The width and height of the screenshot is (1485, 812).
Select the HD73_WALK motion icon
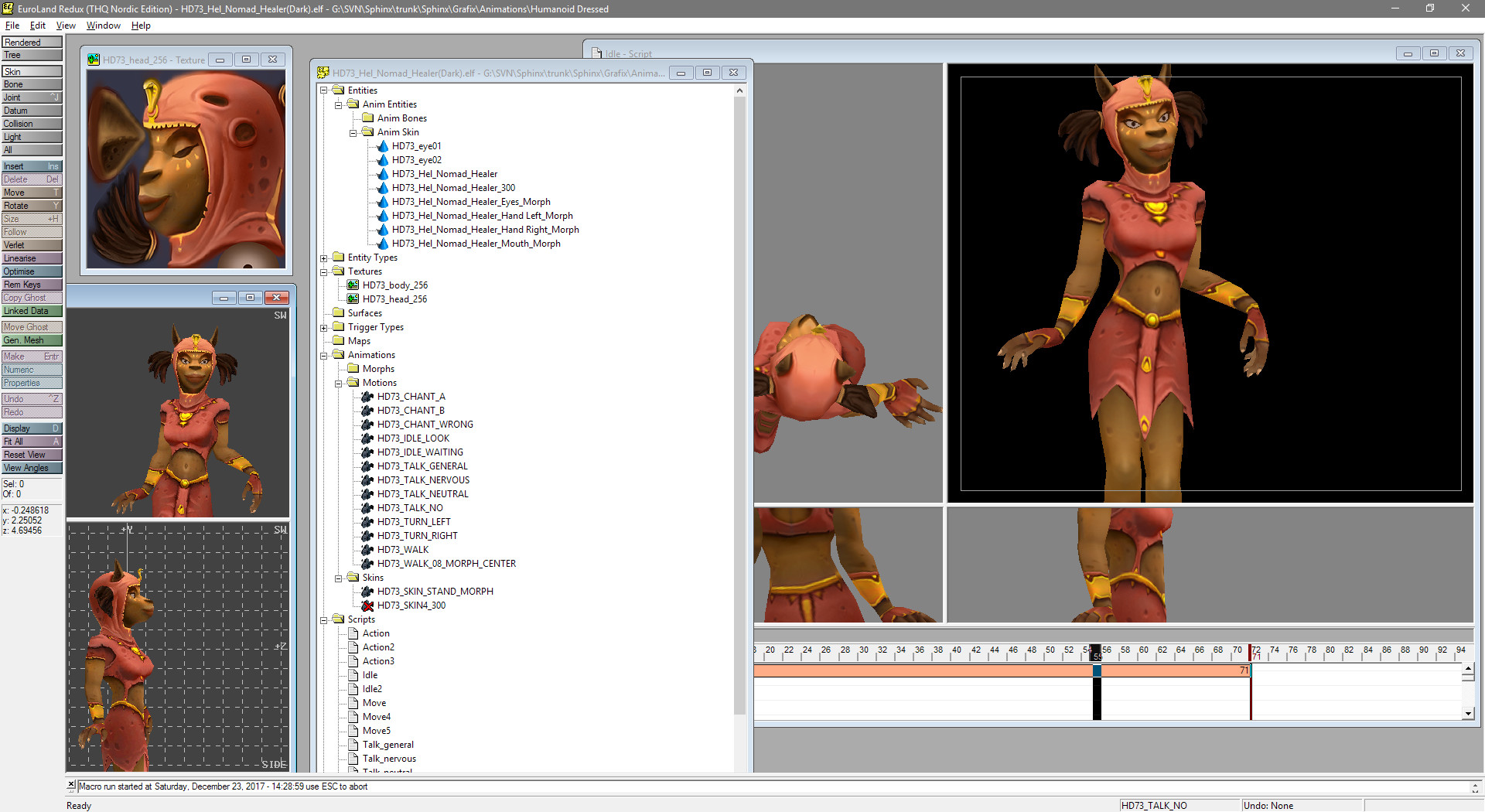[367, 550]
